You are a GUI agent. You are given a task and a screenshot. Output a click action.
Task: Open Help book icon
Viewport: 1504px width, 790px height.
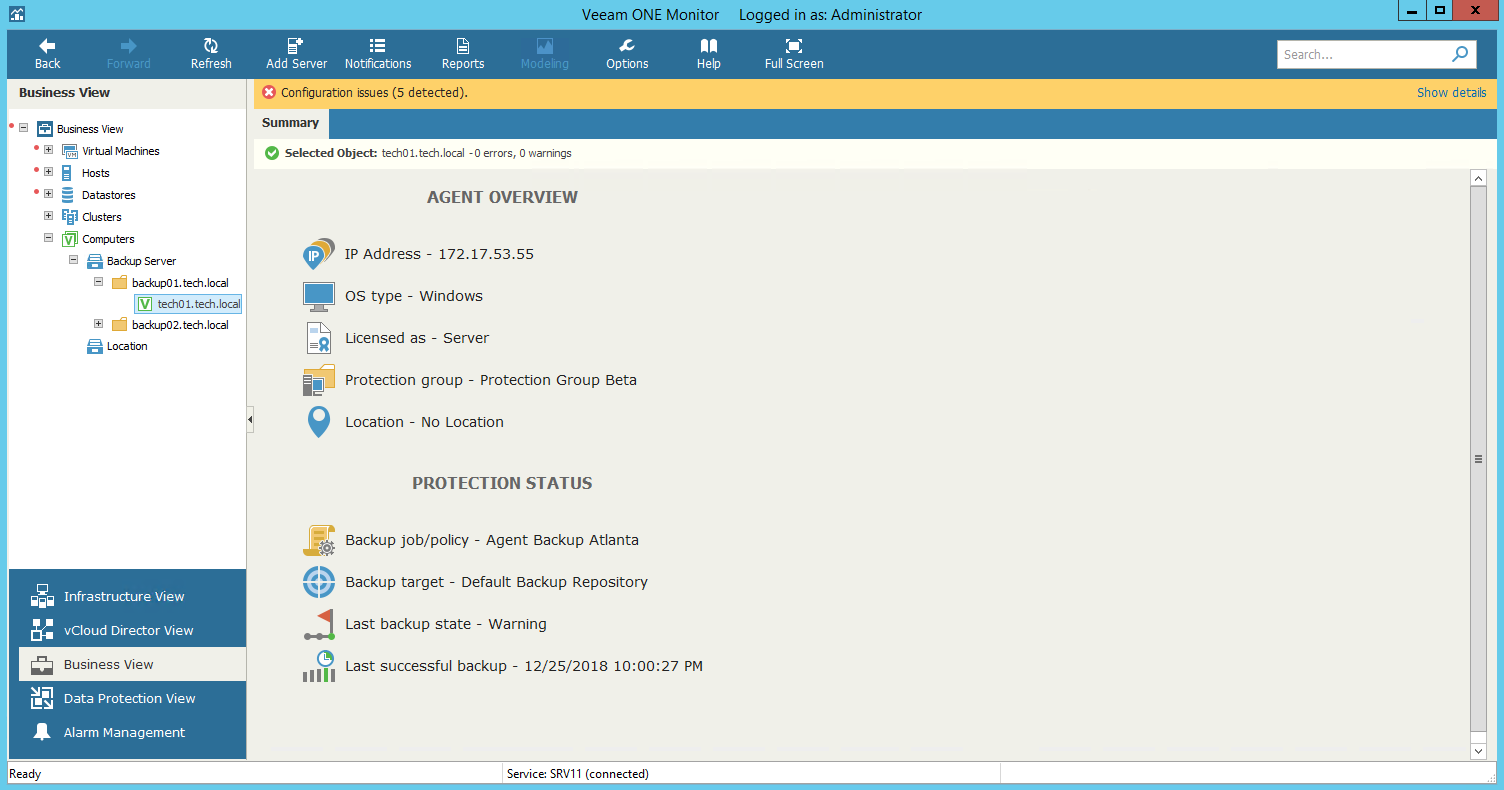pyautogui.click(x=709, y=46)
